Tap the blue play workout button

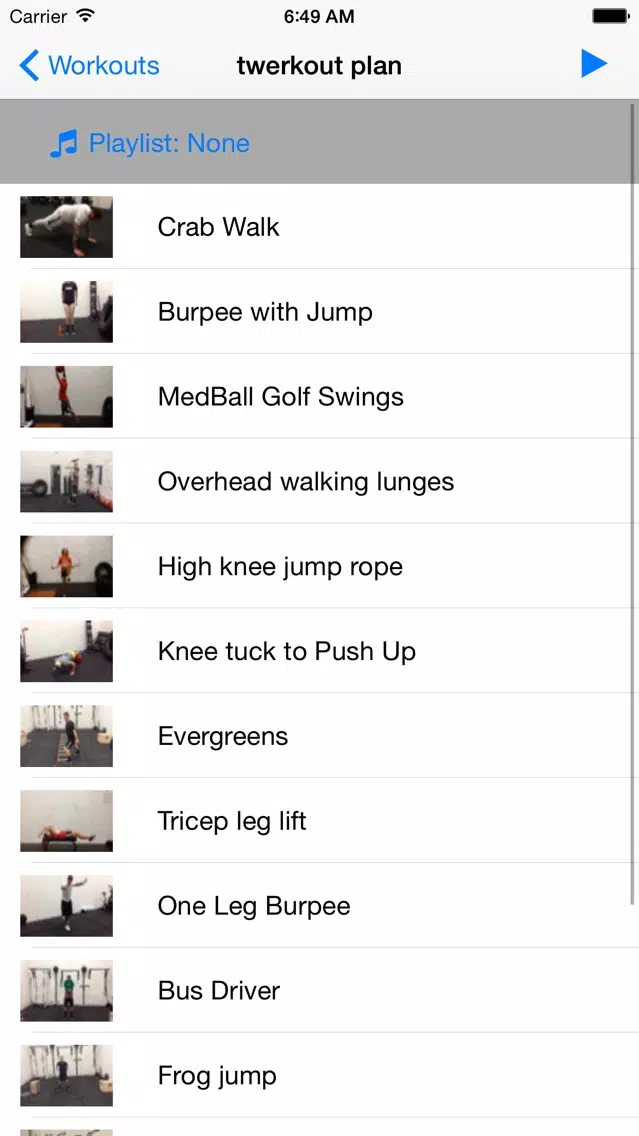click(594, 64)
